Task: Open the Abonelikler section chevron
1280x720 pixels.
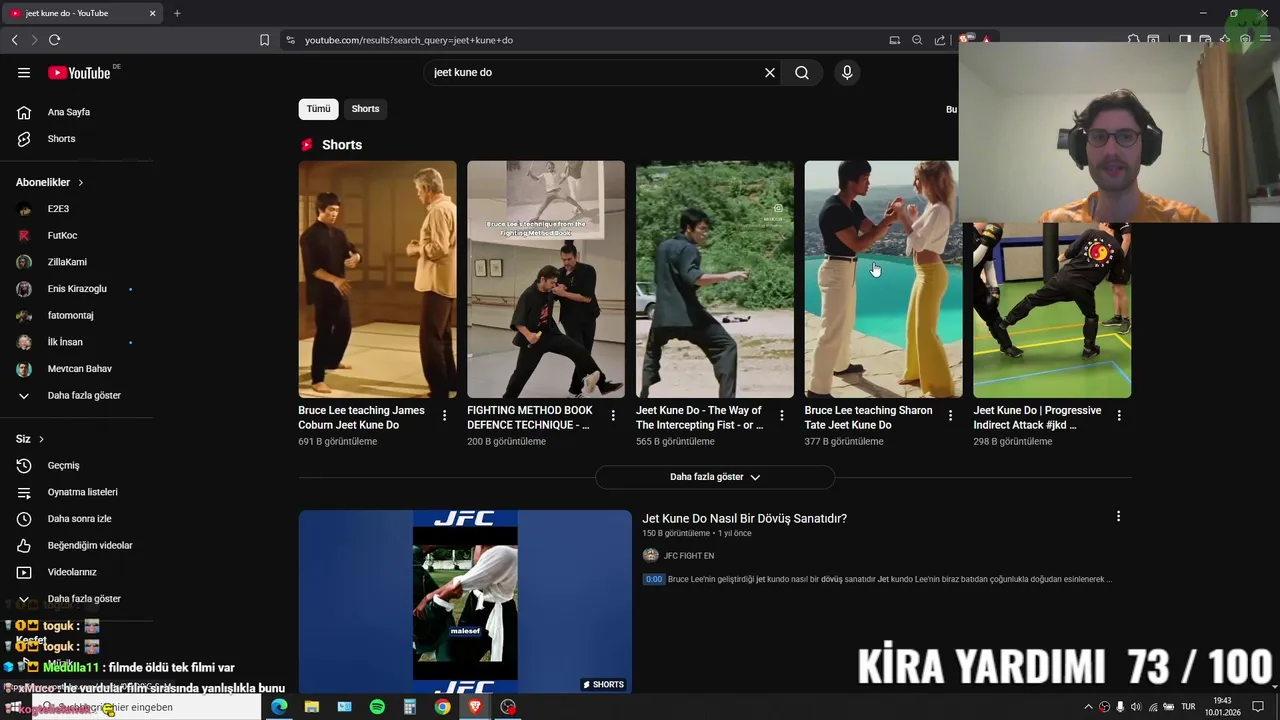Action: [x=81, y=182]
